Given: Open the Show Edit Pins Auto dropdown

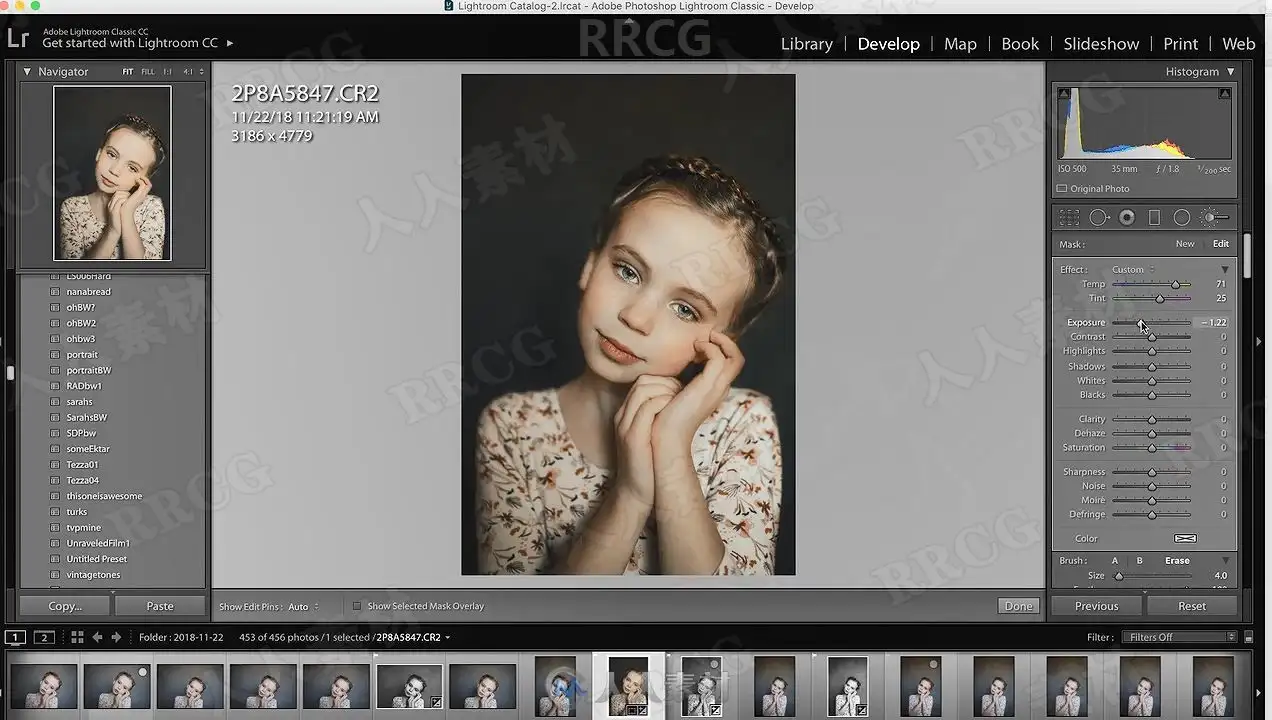Looking at the screenshot, I should [303, 607].
